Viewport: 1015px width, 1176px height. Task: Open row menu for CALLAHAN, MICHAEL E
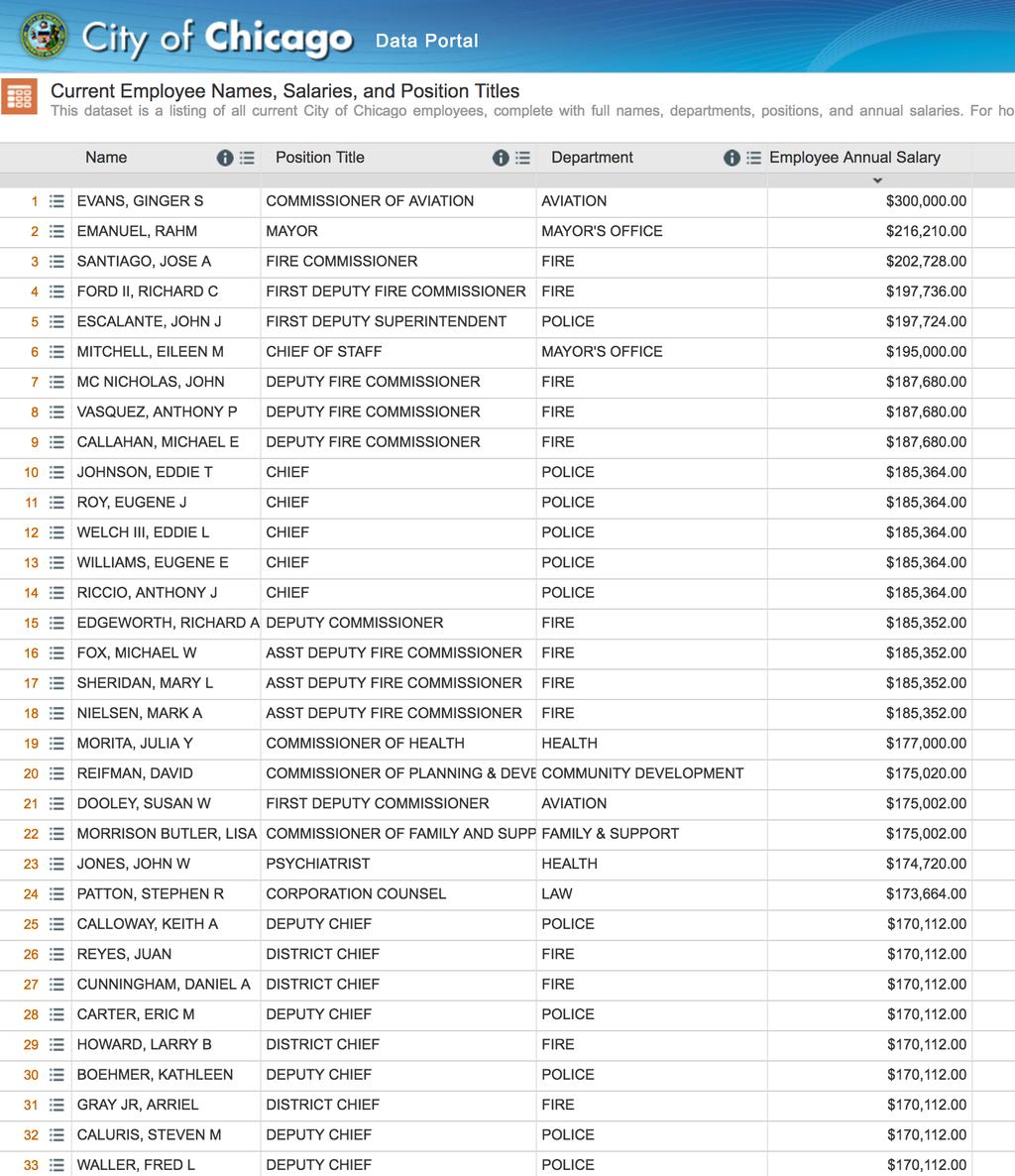56,442
